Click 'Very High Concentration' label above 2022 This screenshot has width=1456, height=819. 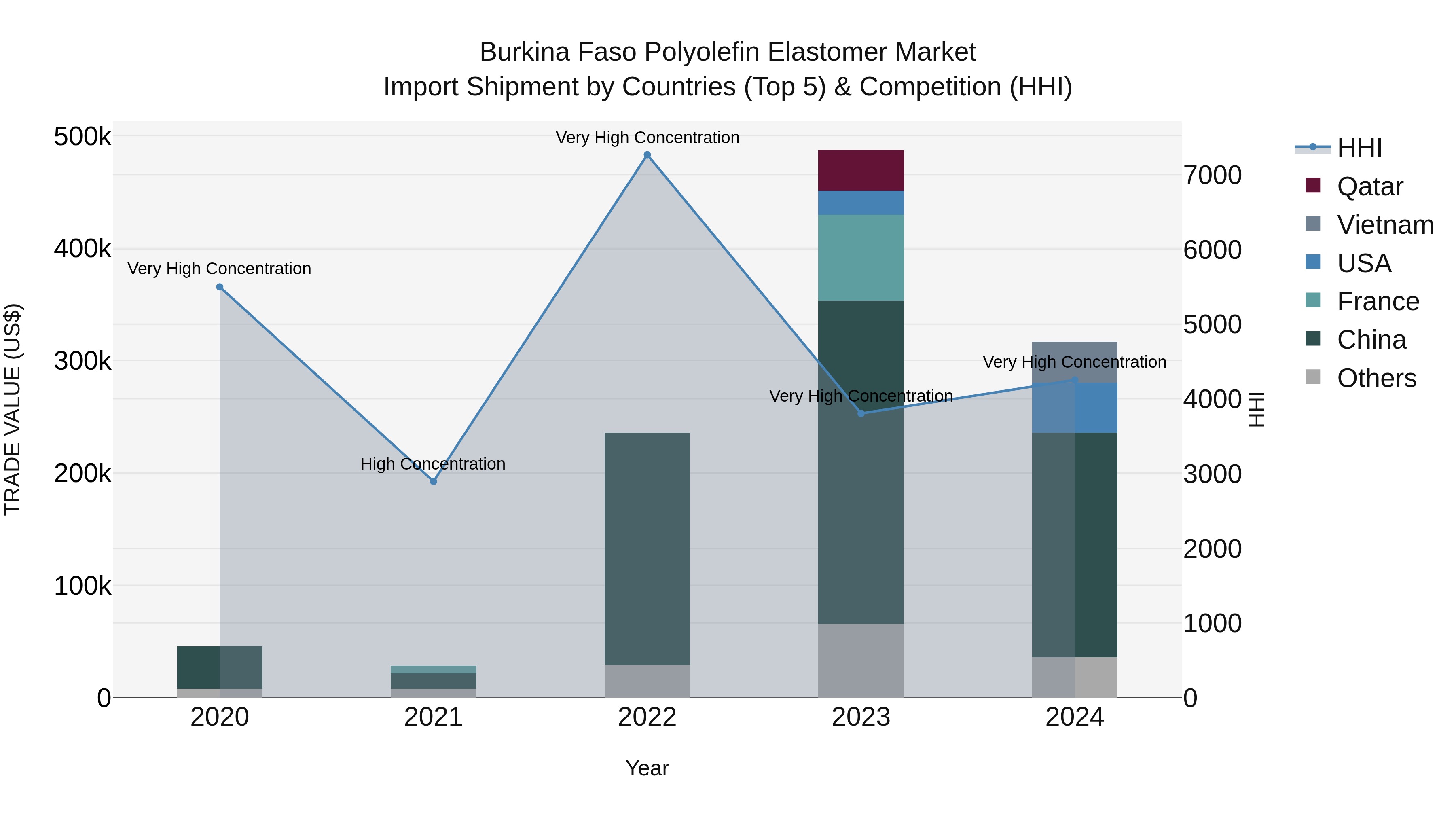pos(648,138)
